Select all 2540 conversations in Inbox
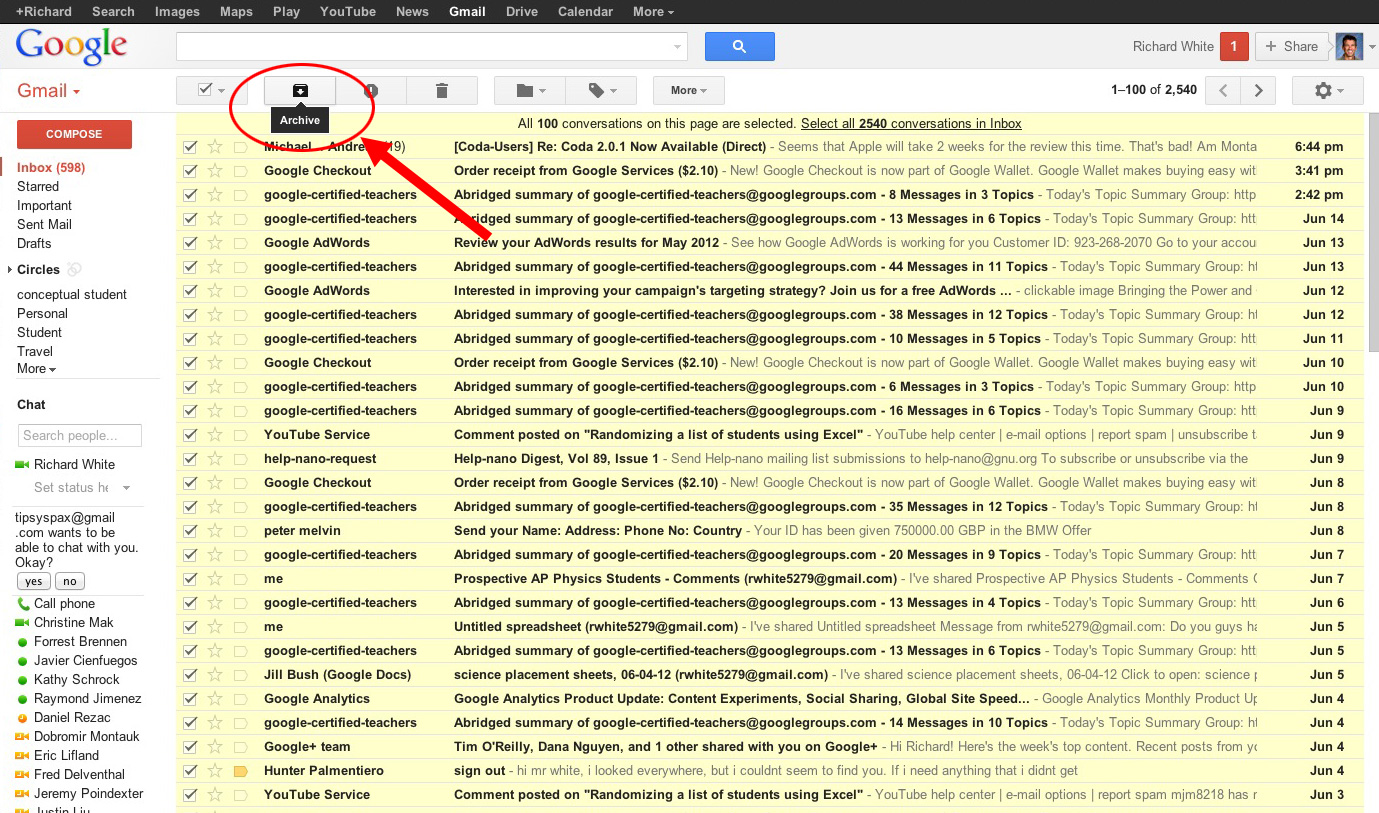 [911, 124]
